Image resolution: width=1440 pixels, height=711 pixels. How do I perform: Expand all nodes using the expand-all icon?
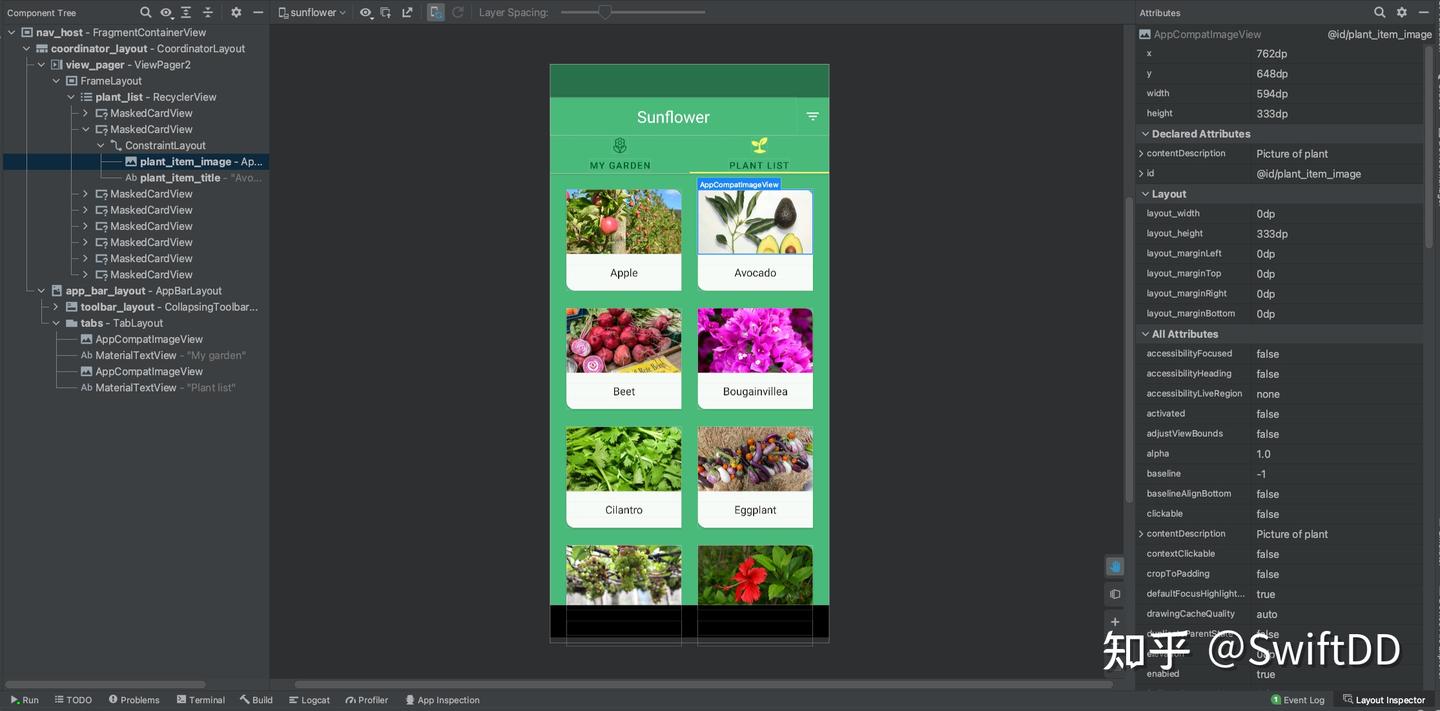click(x=186, y=12)
